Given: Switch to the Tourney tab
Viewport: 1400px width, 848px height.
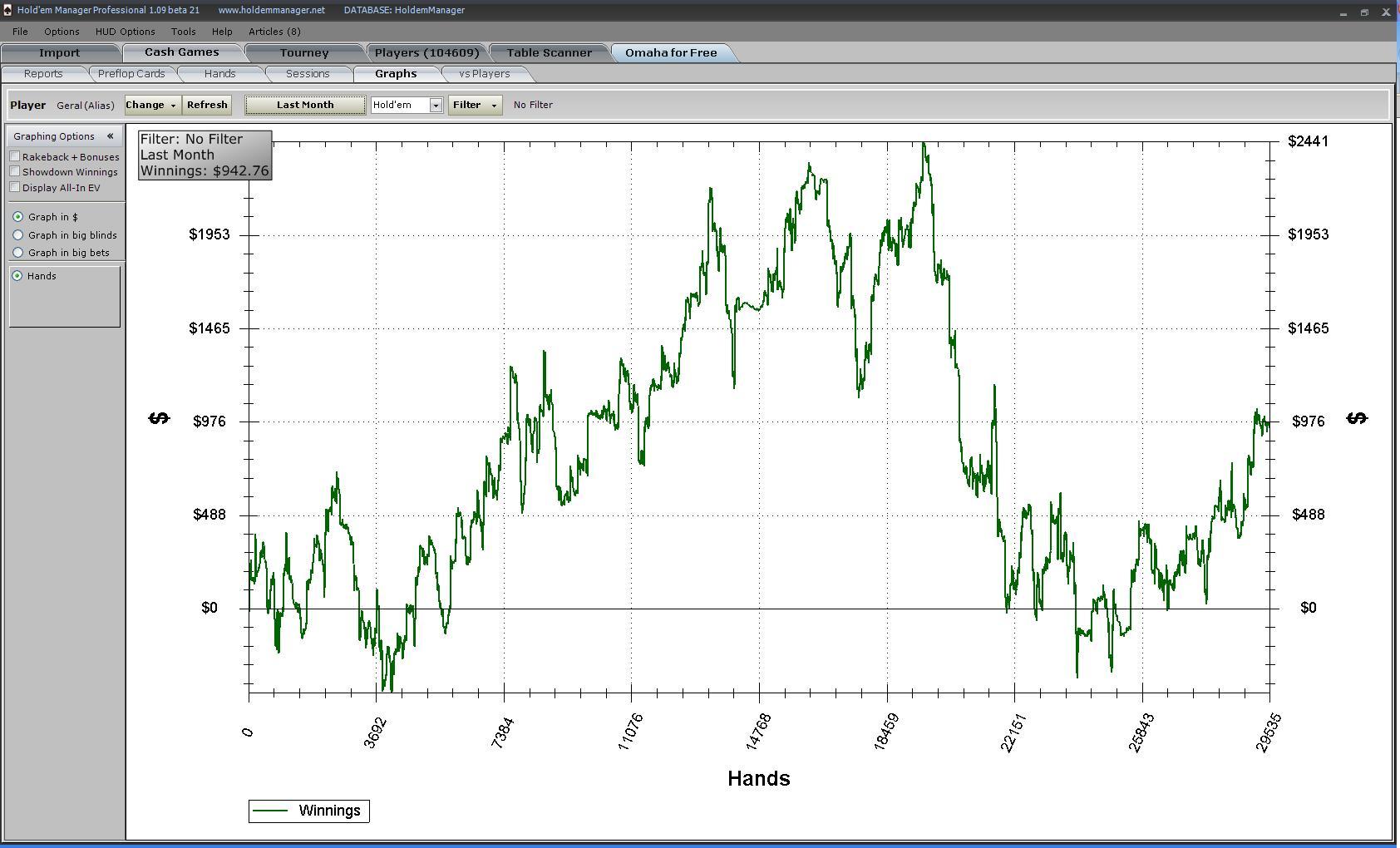Looking at the screenshot, I should [304, 52].
